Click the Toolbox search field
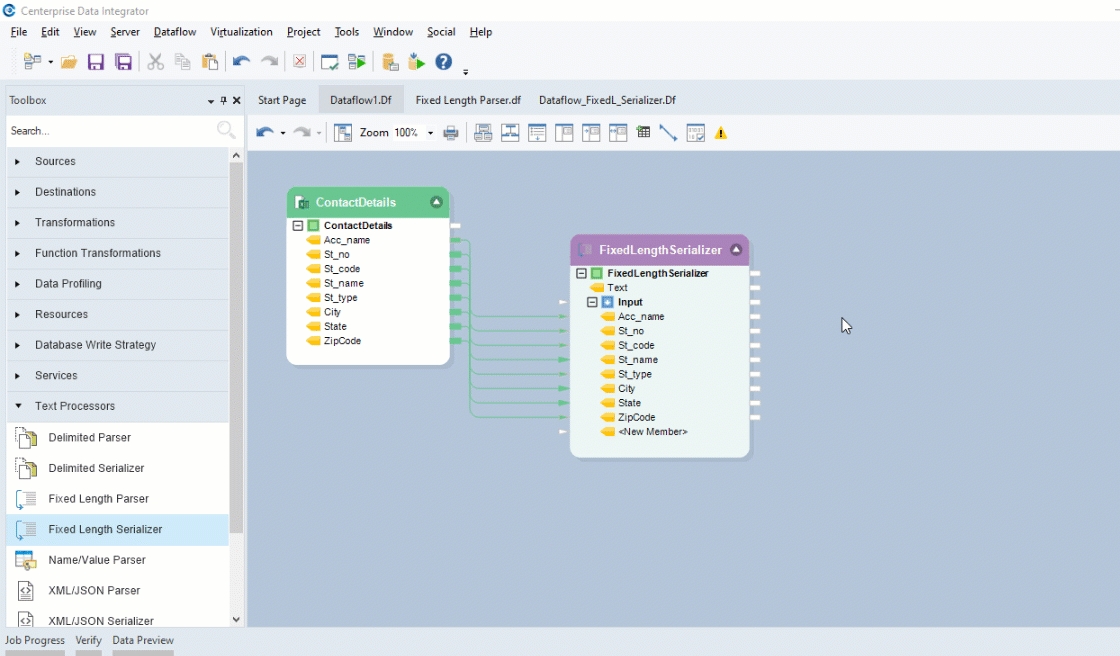 pyautogui.click(x=110, y=131)
